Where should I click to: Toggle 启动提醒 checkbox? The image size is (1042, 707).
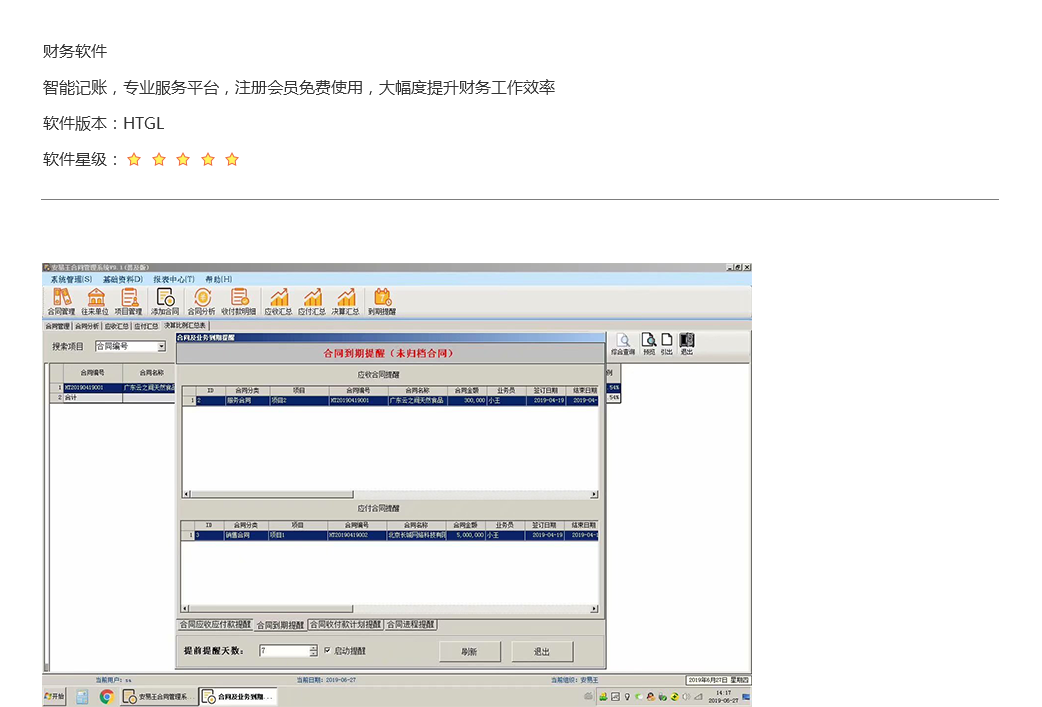click(x=328, y=651)
